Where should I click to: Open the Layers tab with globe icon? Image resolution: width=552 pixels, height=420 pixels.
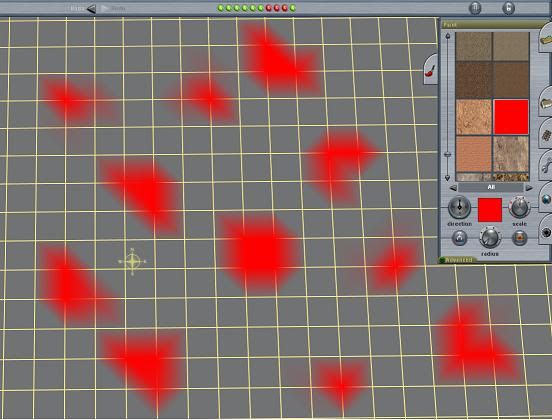pos(546,199)
